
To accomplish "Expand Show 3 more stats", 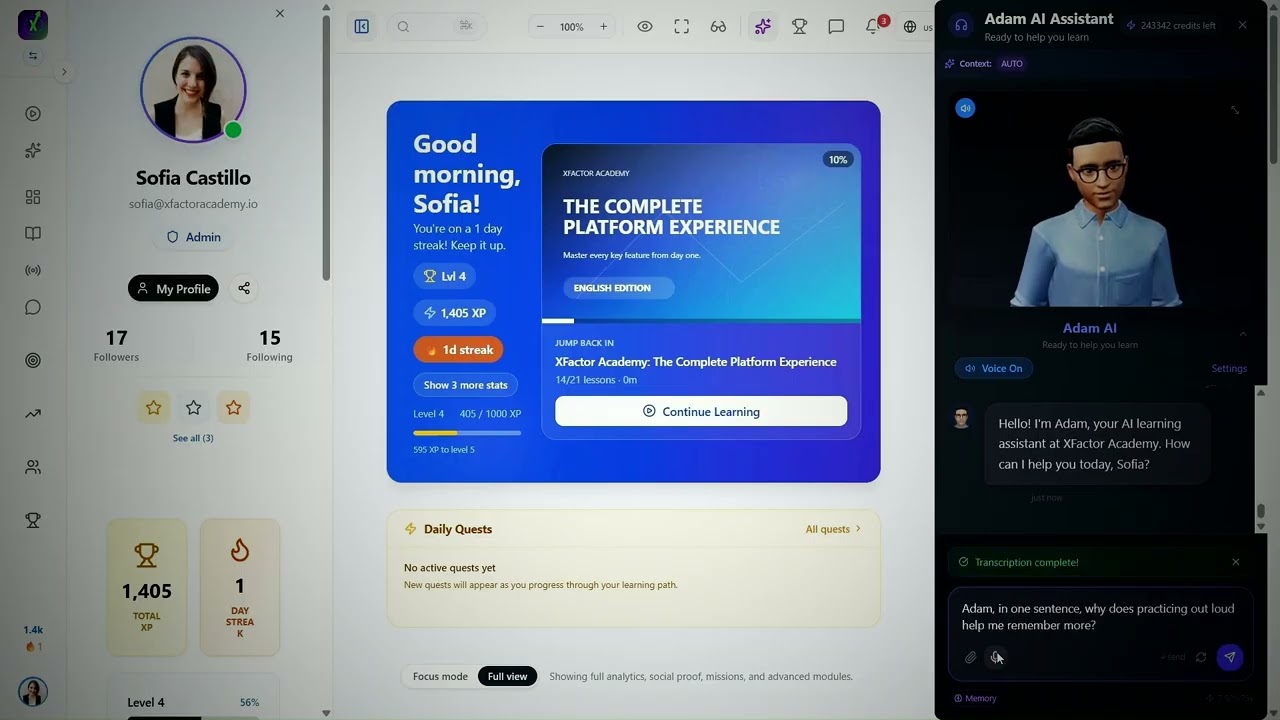I will tap(465, 385).
